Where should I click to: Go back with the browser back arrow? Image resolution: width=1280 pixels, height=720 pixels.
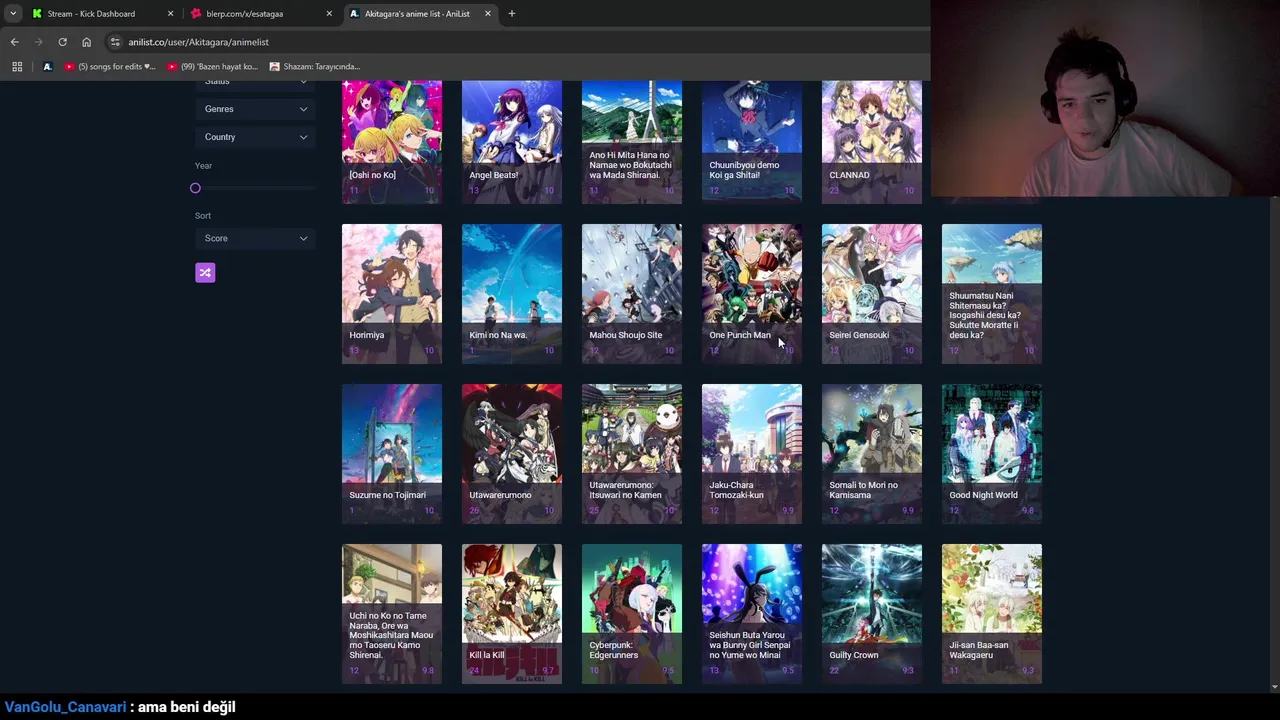(14, 42)
